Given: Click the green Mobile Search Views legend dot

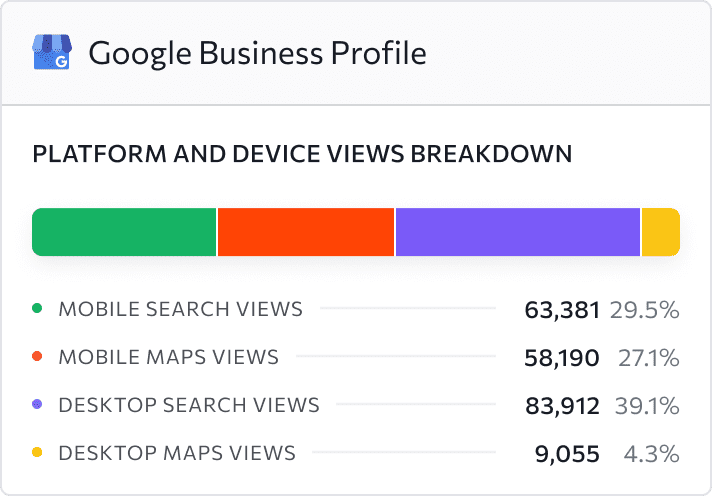Looking at the screenshot, I should point(37,309).
